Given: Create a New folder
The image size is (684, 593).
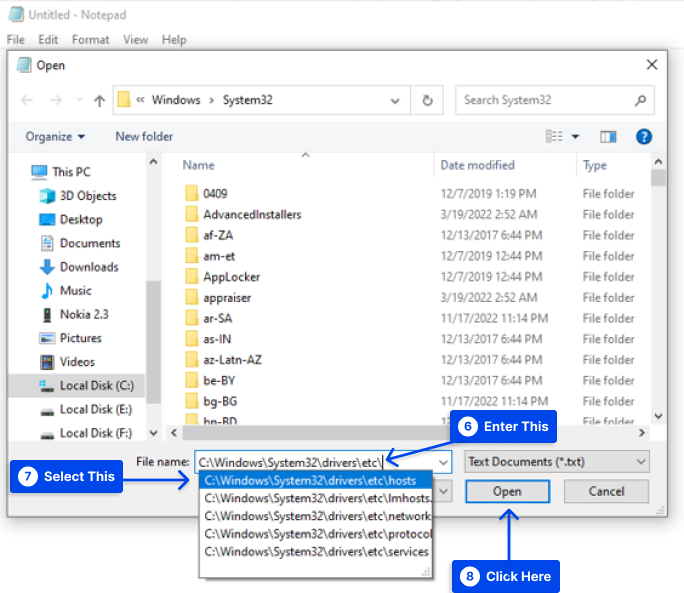Looking at the screenshot, I should 144,137.
